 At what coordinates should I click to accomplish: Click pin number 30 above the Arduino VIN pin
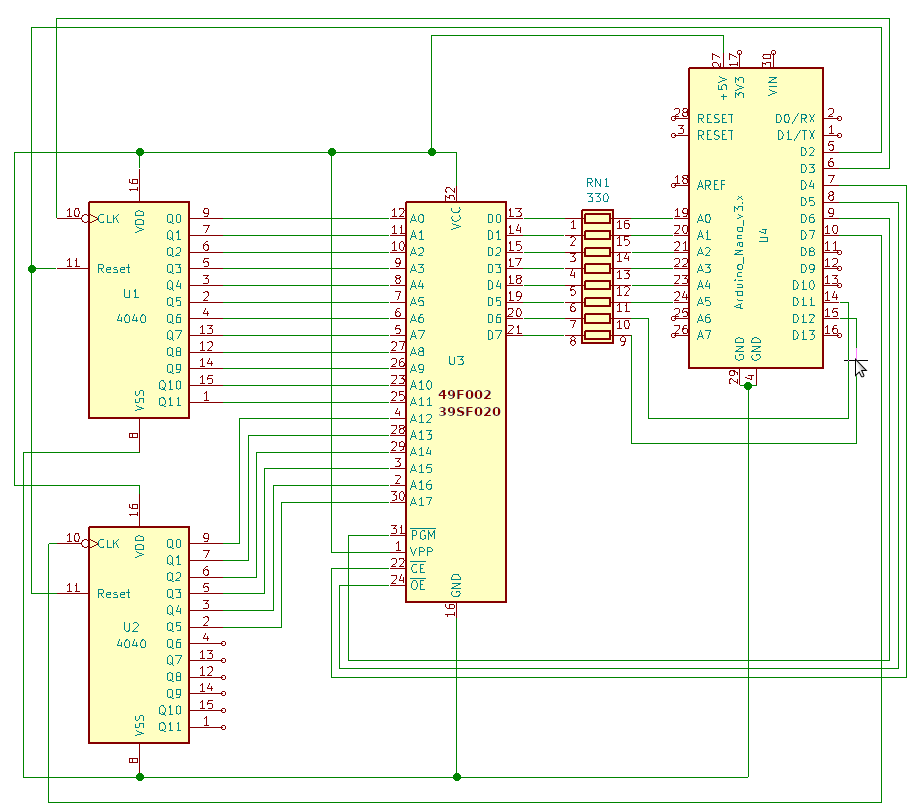coord(767,60)
